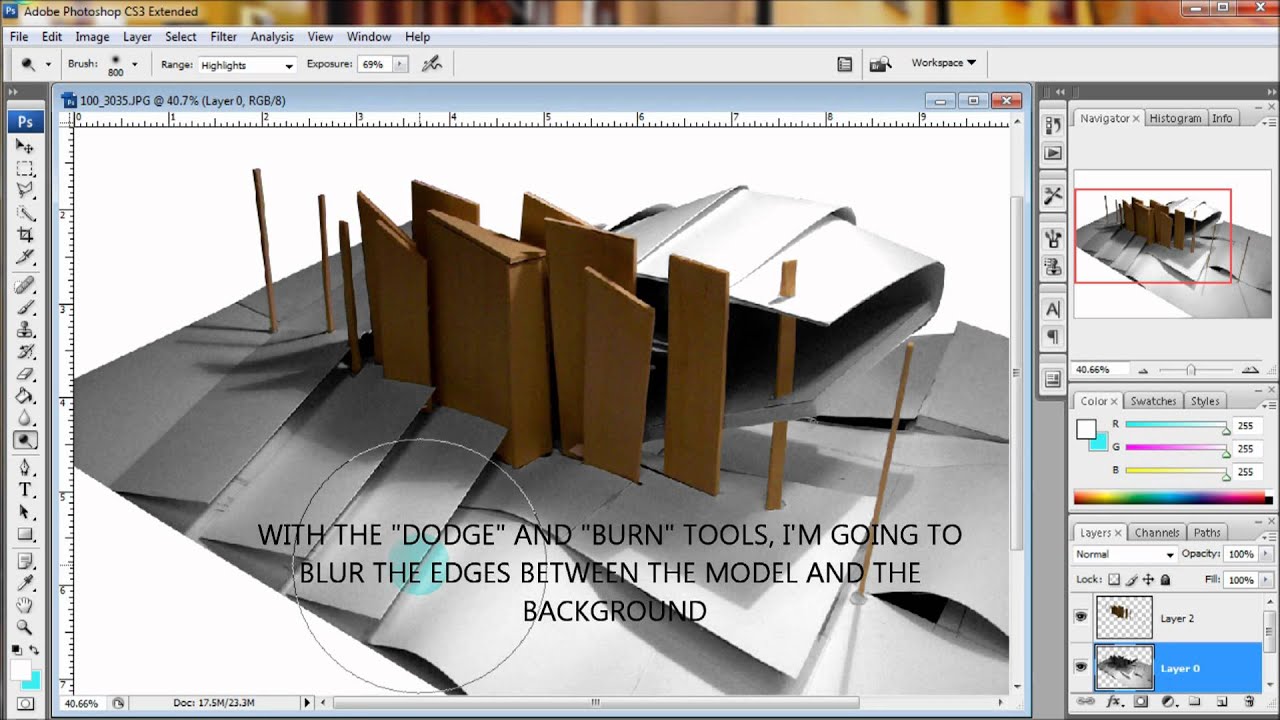Select the Blur tool

point(25,418)
